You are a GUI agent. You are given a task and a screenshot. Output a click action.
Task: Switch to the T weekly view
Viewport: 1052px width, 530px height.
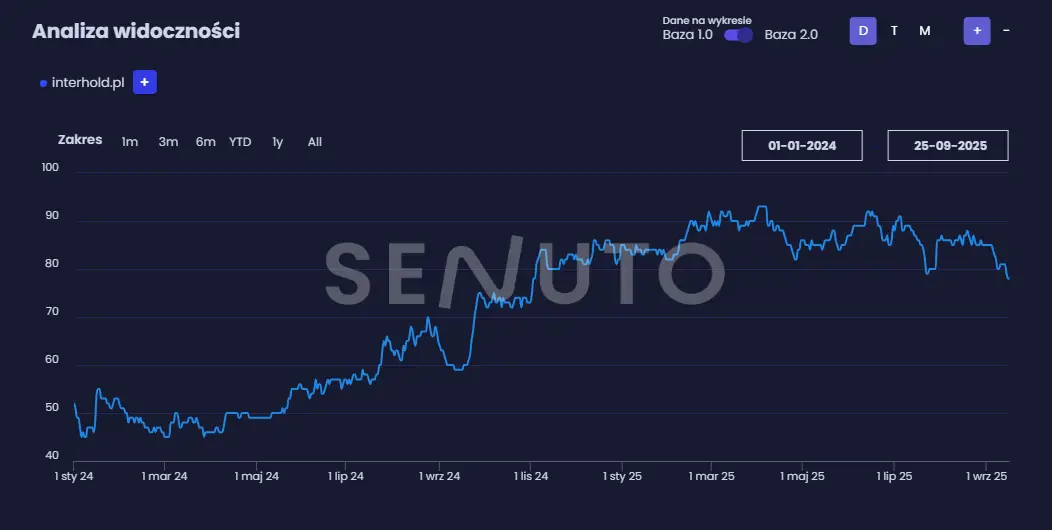(x=894, y=31)
